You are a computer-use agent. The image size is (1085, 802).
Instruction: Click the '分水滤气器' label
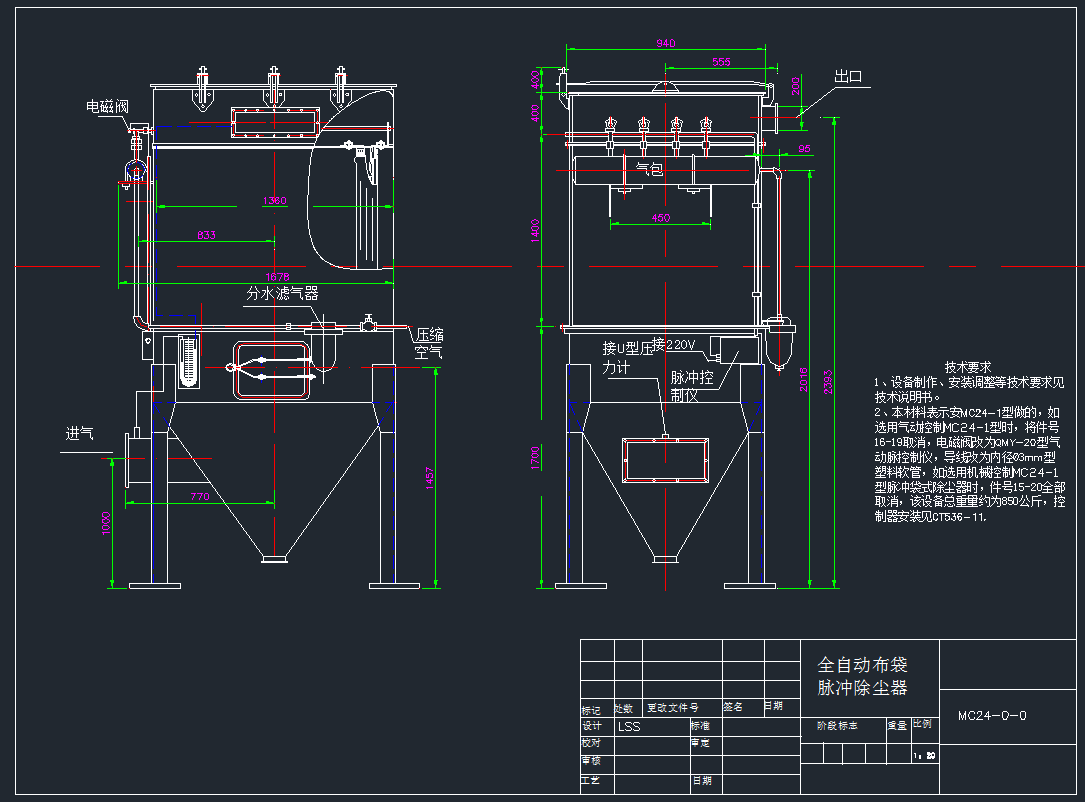282,293
